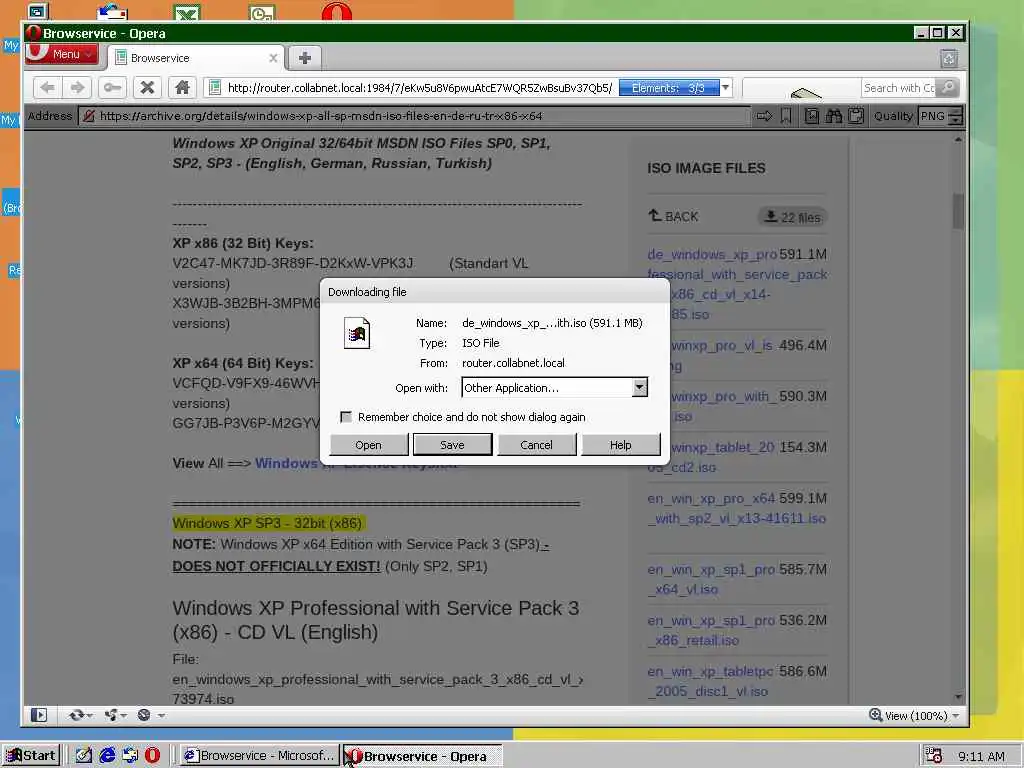The image size is (1024, 768).
Task: Open Opera Link sync status menu
Action: pos(80,715)
